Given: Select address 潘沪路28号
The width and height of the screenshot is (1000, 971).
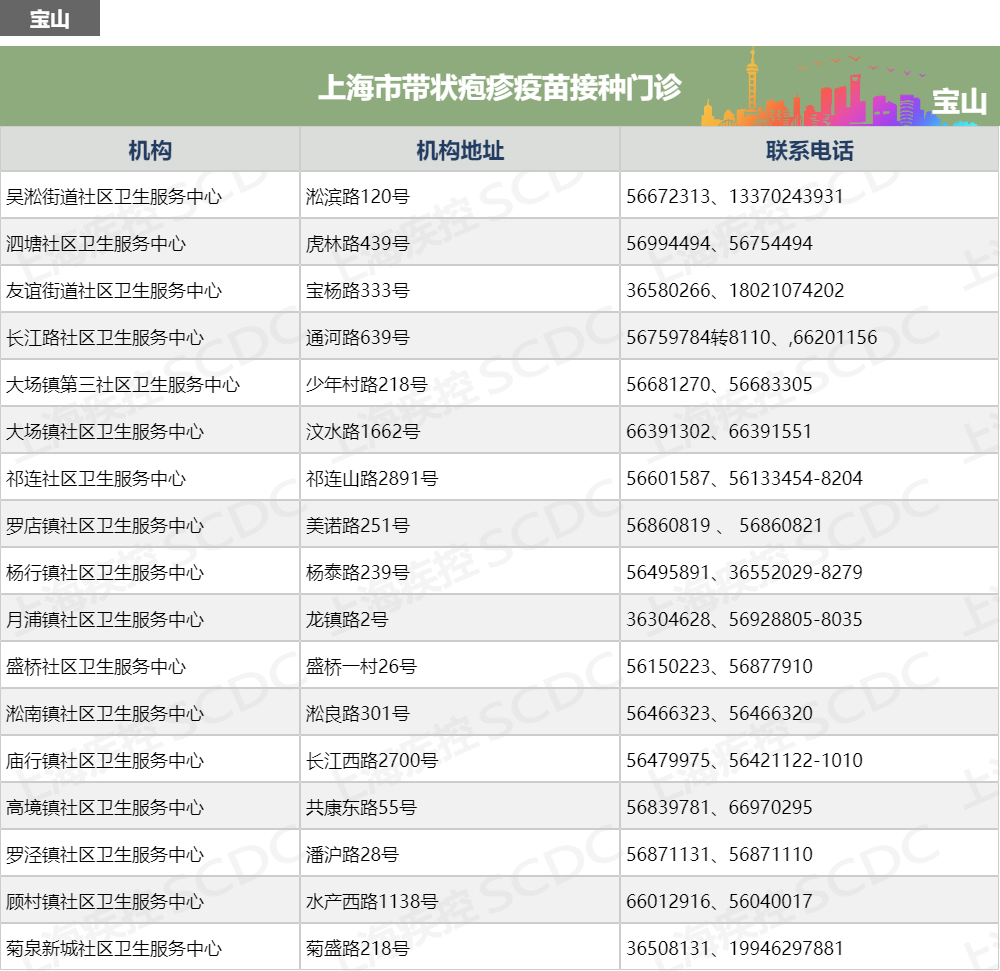Looking at the screenshot, I should click(352, 855).
